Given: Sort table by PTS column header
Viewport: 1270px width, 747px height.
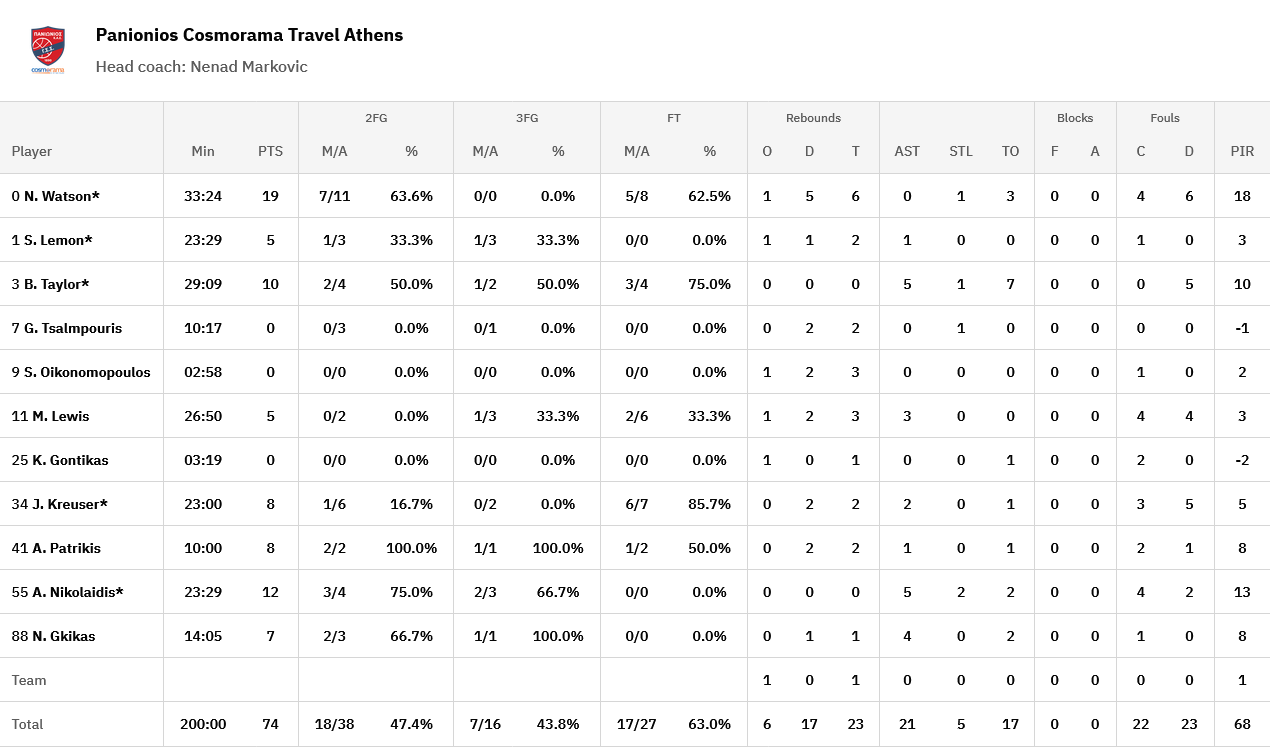Looking at the screenshot, I should coord(270,151).
